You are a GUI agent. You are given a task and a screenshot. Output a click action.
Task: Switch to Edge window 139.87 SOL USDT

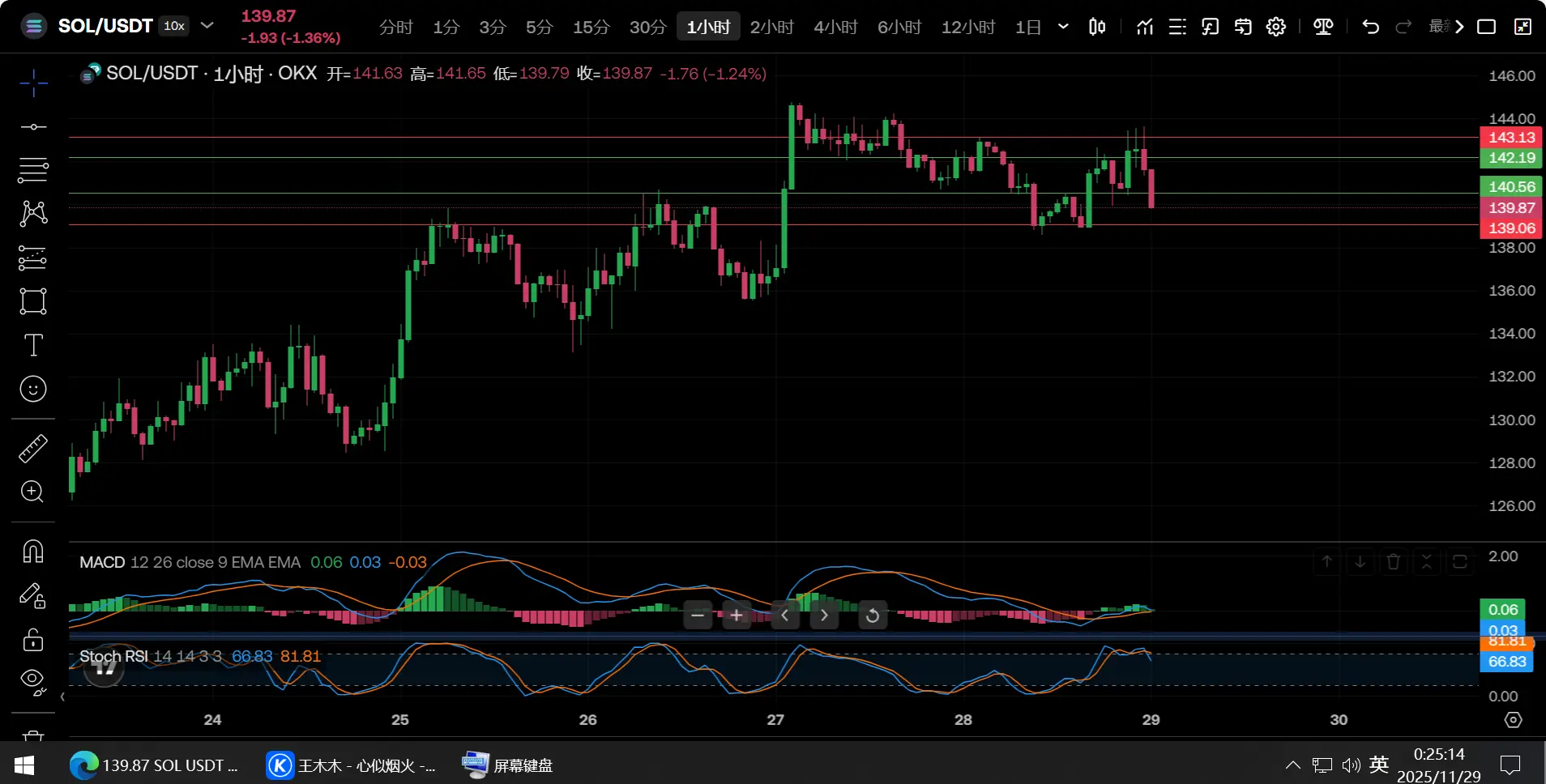155,765
